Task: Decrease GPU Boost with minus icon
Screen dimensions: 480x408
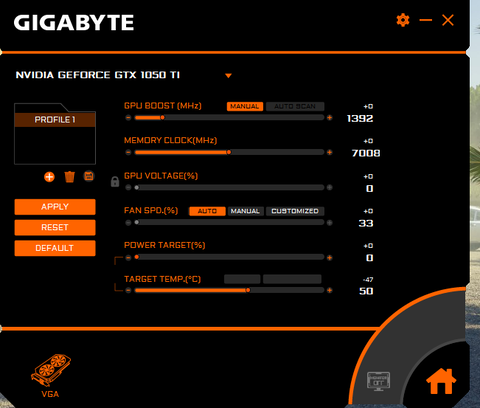Action: 128,118
